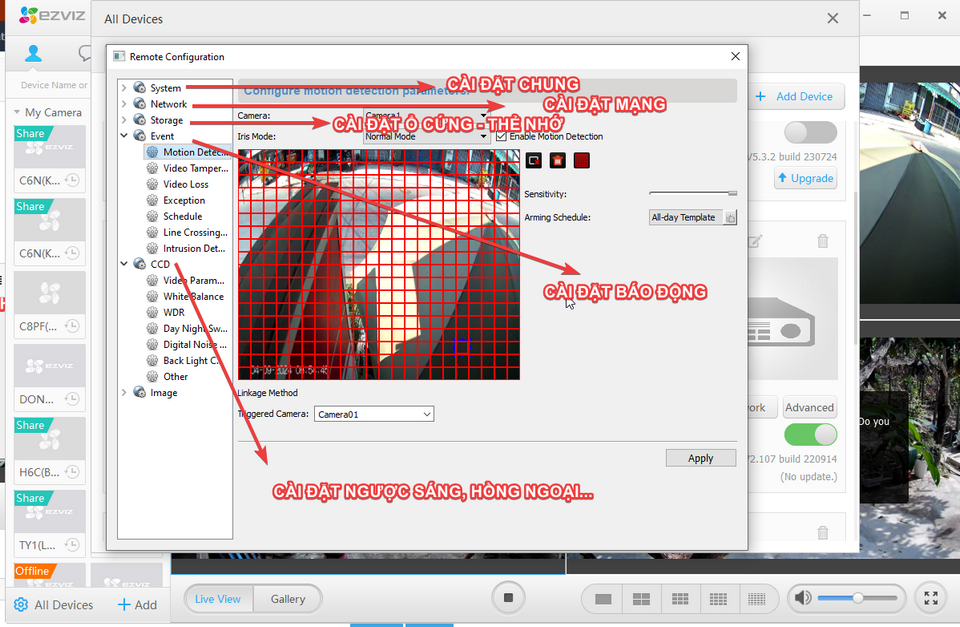Click the Upgrade button
960x627 pixels.
pos(806,178)
